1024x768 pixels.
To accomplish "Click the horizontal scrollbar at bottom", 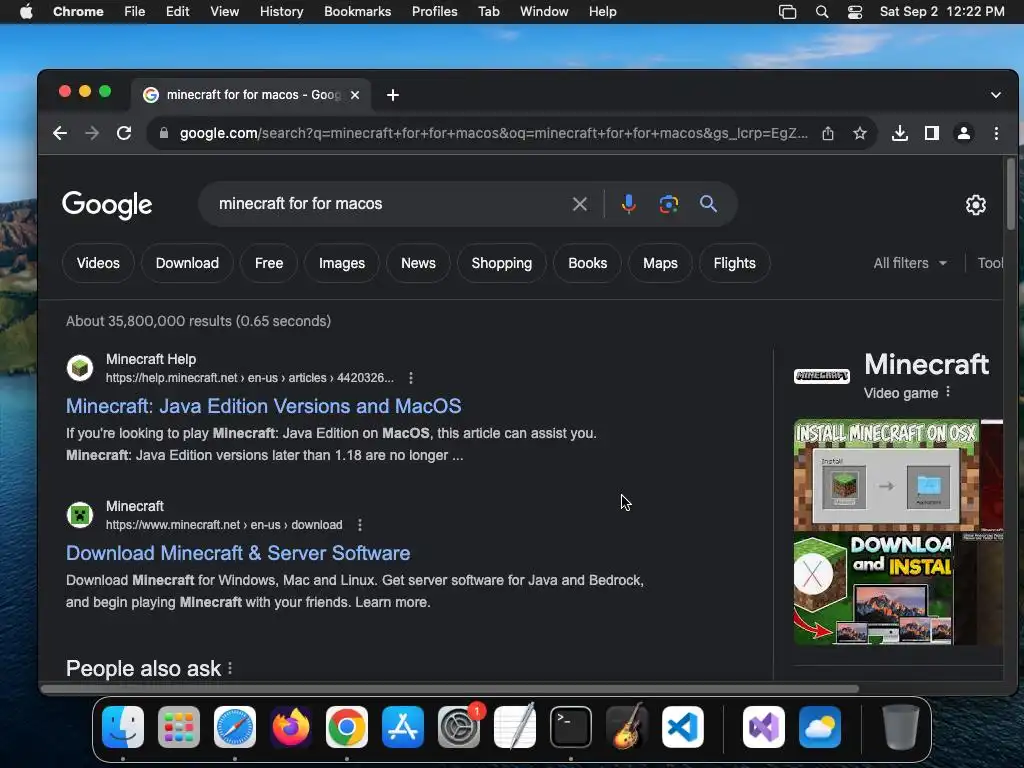I will click(449, 688).
